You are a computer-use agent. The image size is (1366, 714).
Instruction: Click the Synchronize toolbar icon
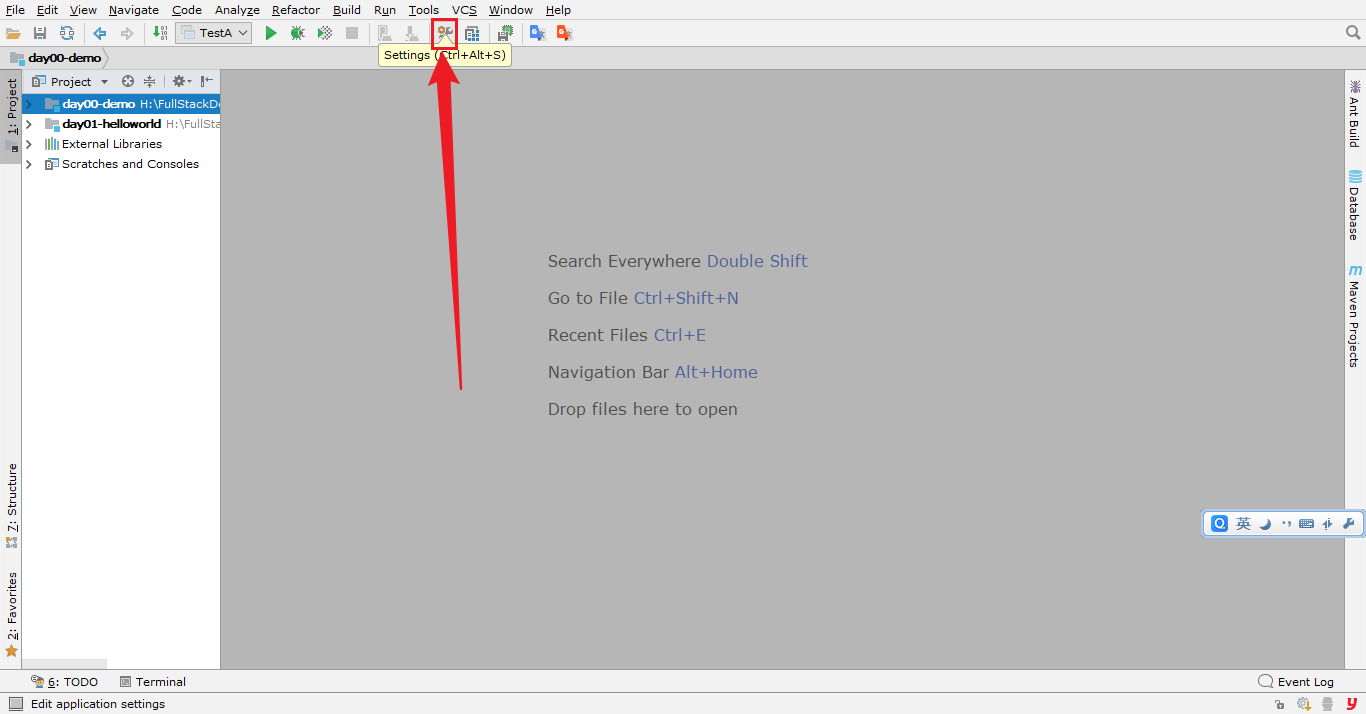(x=66, y=33)
